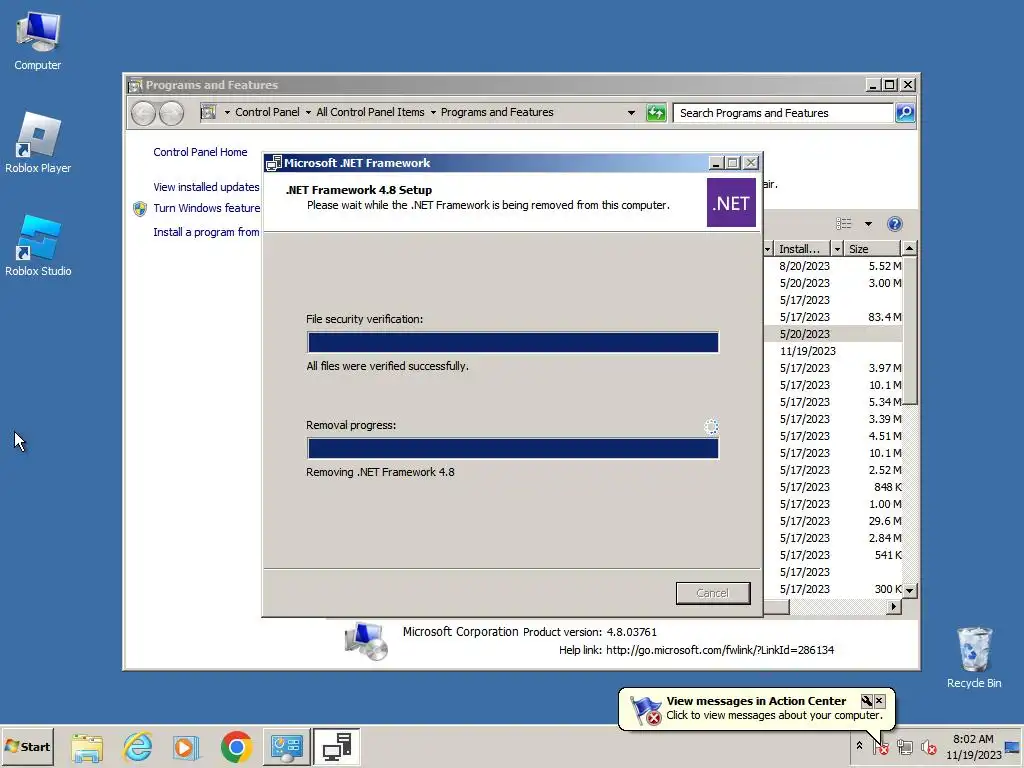Open View installed updates

[x=206, y=187]
